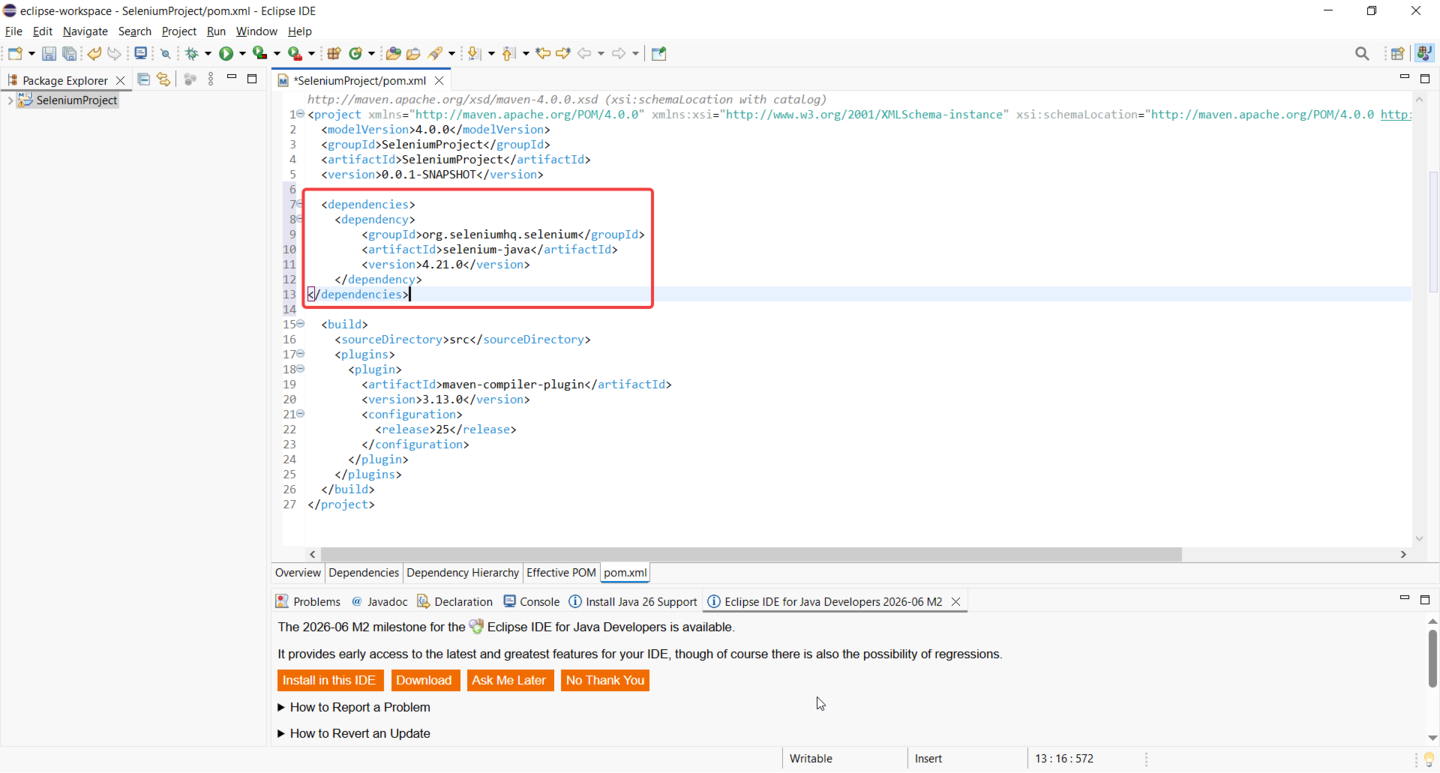Go to the previous annotation

508,53
